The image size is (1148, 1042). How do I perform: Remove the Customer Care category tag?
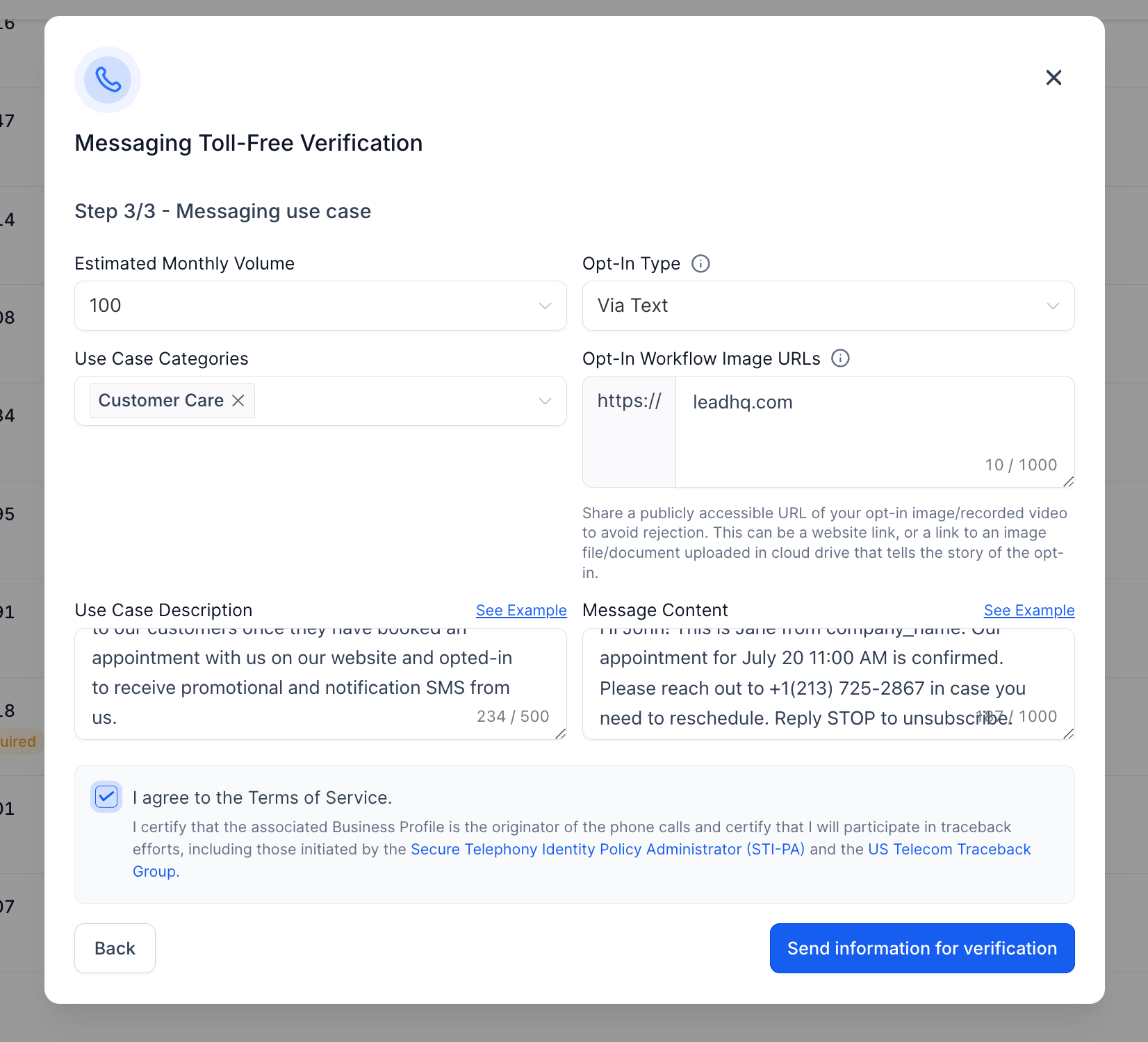(x=238, y=401)
